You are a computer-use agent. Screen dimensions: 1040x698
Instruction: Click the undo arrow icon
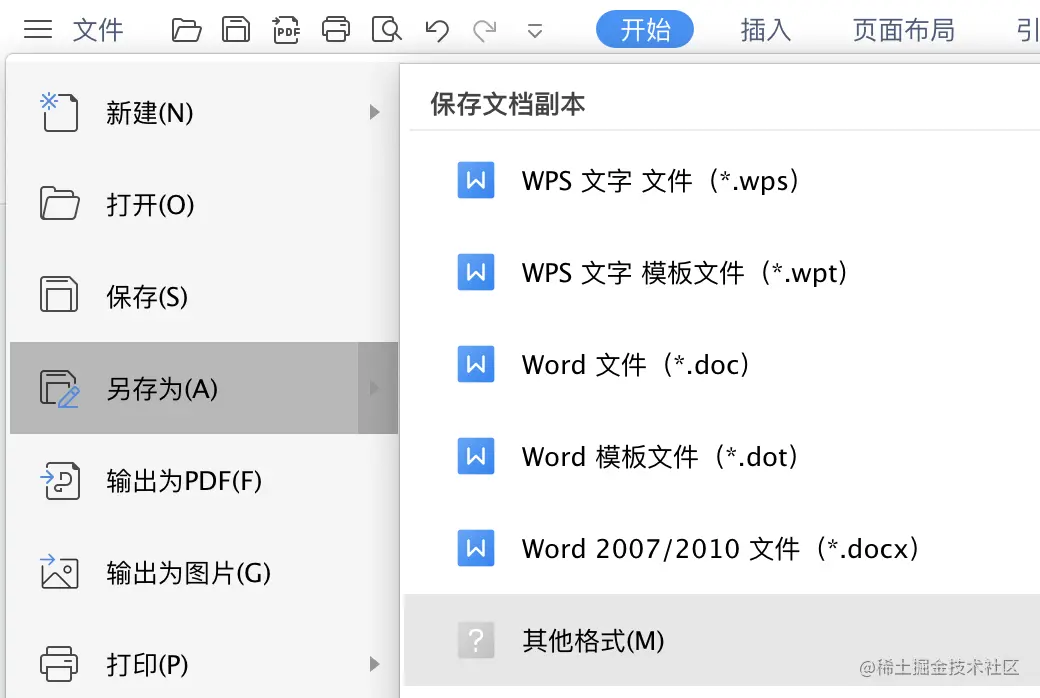point(436,31)
